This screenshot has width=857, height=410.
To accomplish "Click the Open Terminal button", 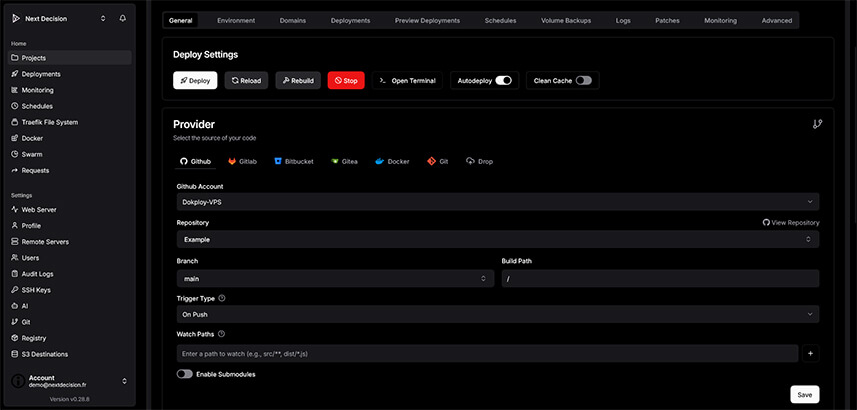I will pyautogui.click(x=407, y=80).
